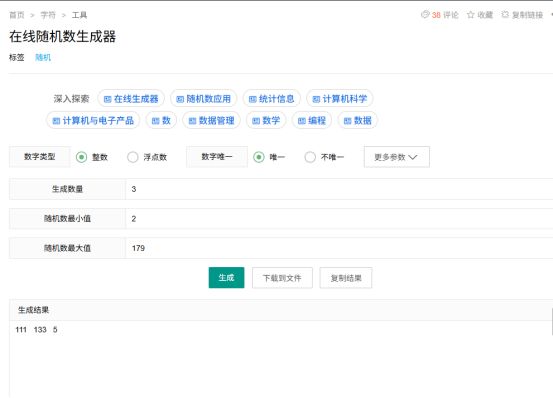
Task: Click the 收藏 favorite label
Action: [485, 15]
